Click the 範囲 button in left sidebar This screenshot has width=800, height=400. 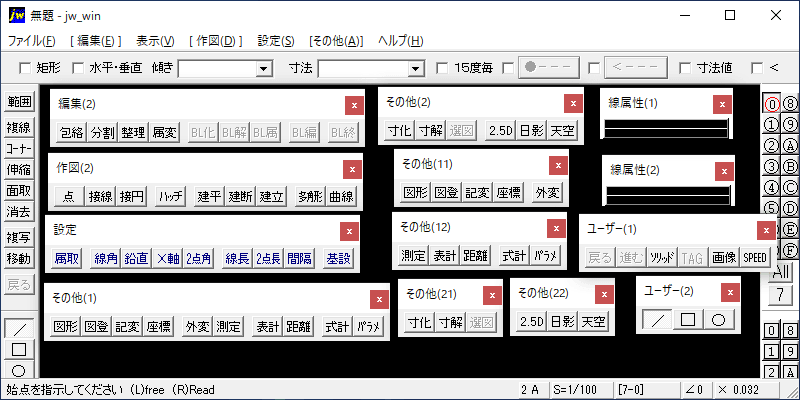19,102
